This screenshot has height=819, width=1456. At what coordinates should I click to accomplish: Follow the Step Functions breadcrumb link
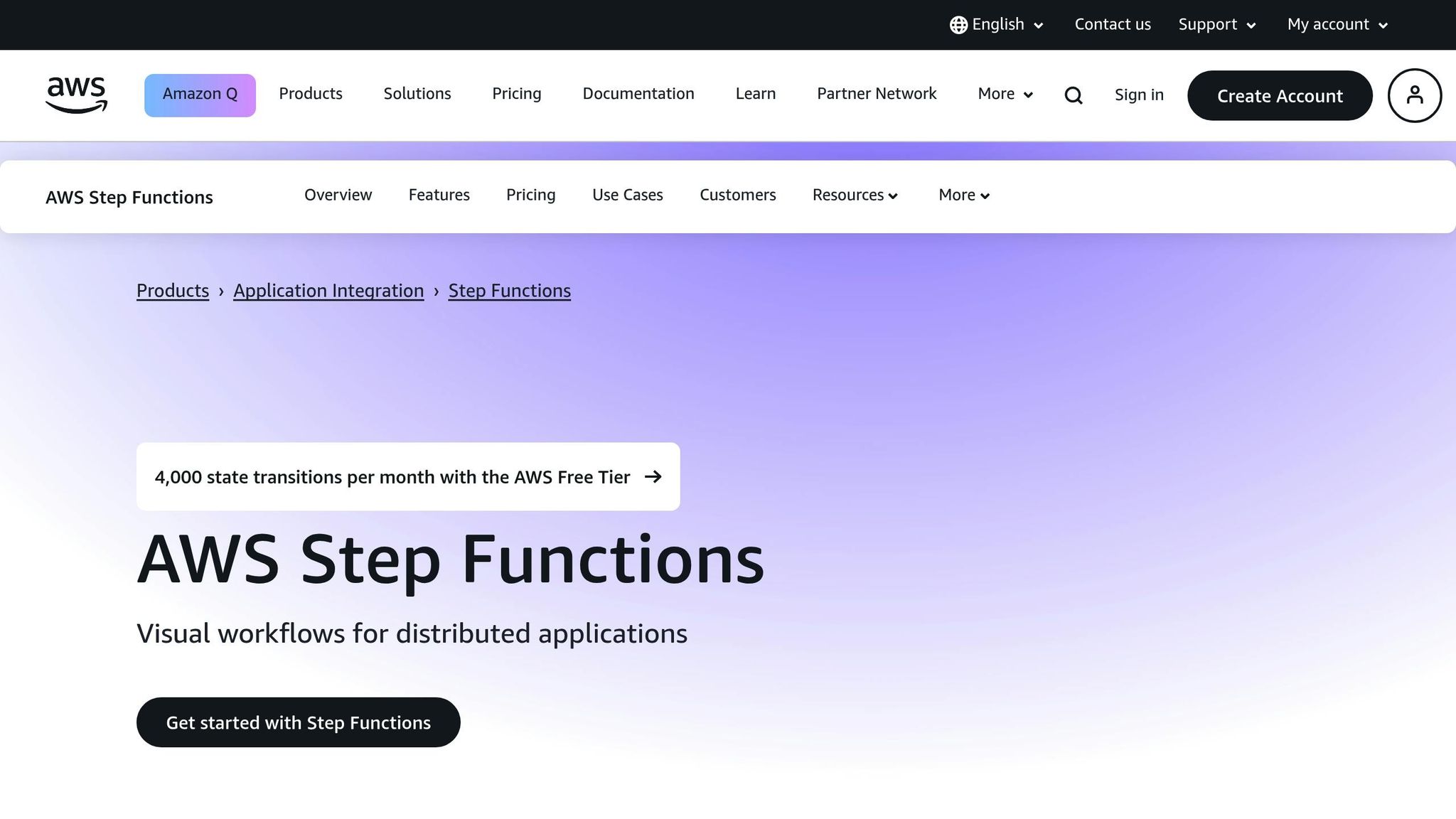[x=510, y=291]
